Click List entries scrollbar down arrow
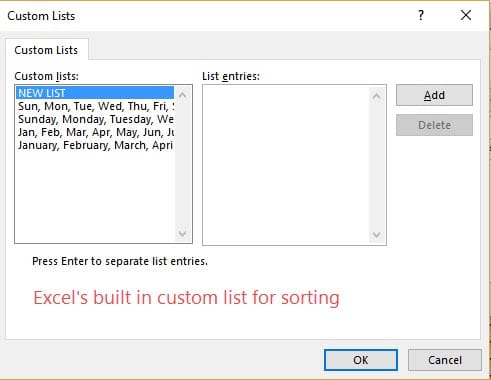The height and width of the screenshot is (380, 491). point(377,235)
